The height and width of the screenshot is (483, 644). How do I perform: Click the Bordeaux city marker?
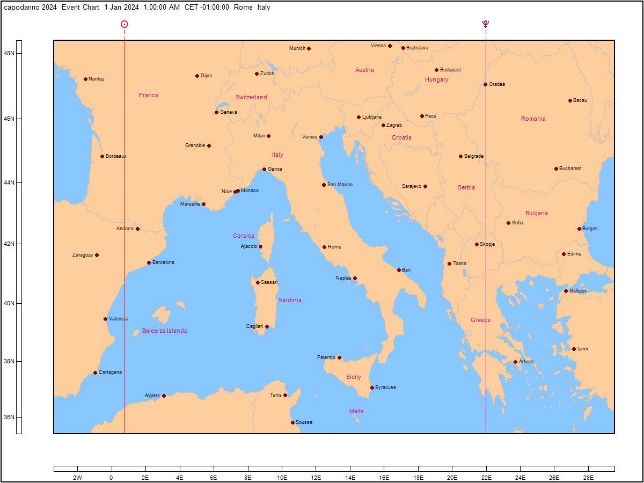(102, 156)
